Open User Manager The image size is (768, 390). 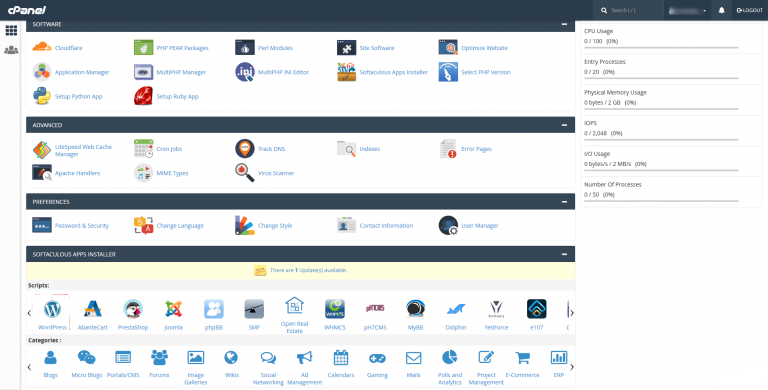point(468,225)
